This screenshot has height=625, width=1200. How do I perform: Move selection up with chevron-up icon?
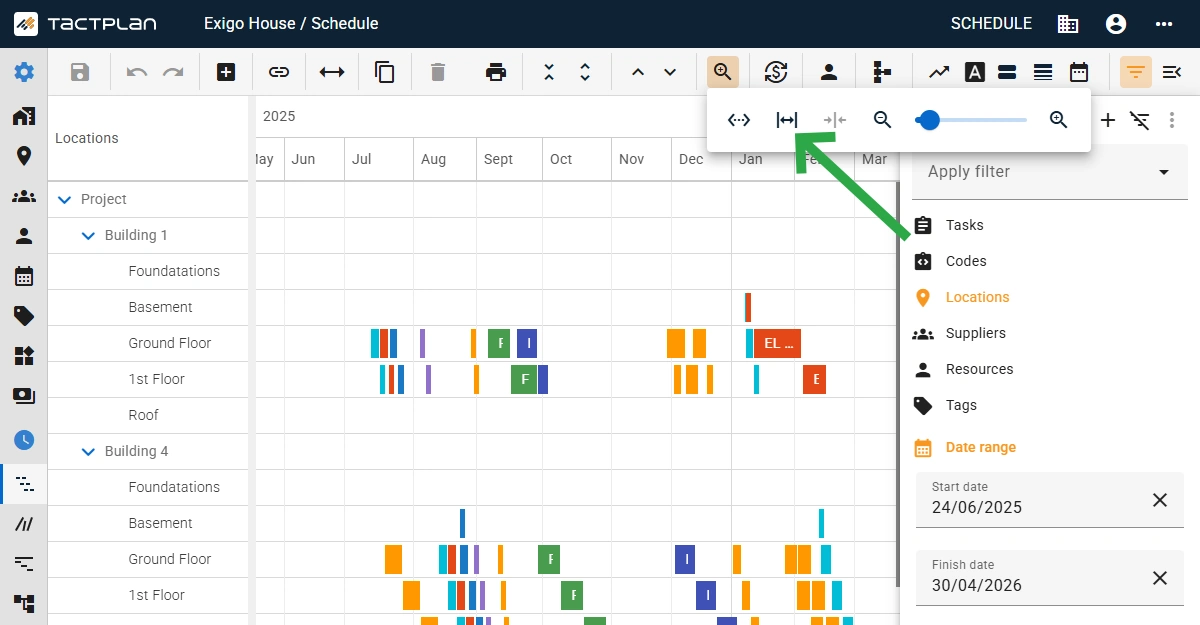click(x=638, y=72)
